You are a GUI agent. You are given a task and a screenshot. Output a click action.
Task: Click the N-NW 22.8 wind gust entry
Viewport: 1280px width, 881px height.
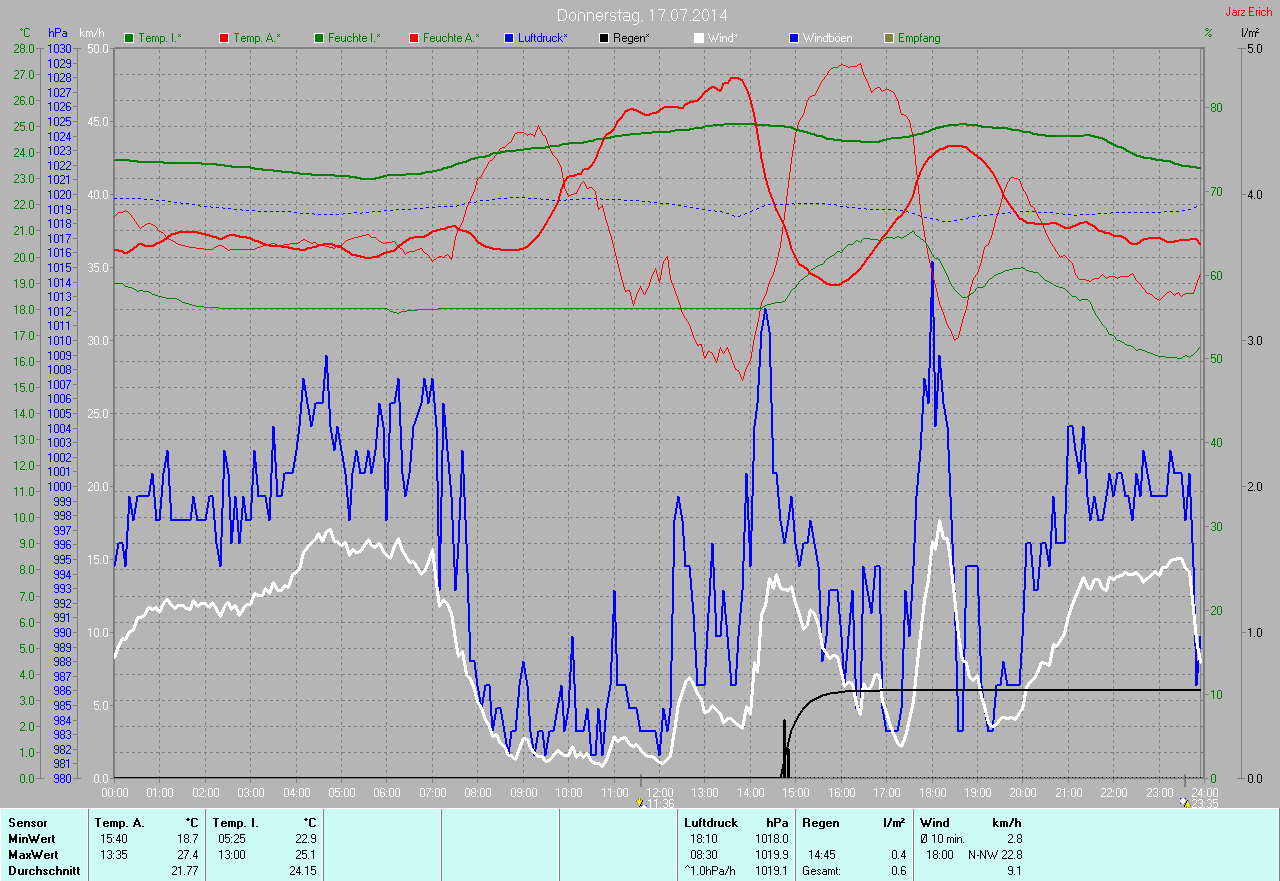coord(995,855)
